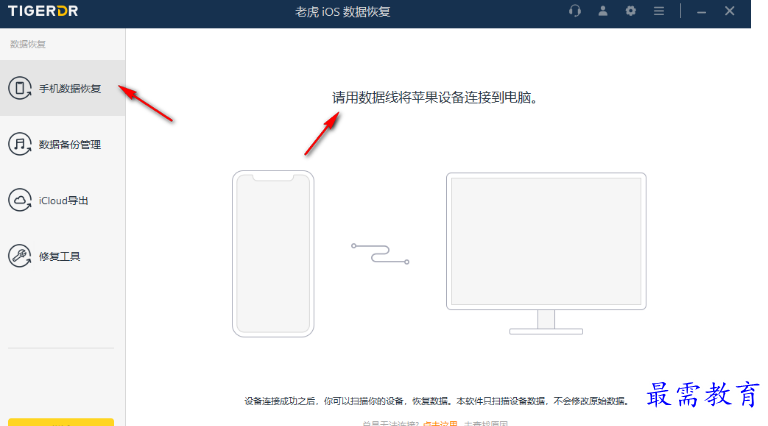The height and width of the screenshot is (426, 768).
Task: Open the 修复工具 sidebar label
Action: tap(59, 257)
